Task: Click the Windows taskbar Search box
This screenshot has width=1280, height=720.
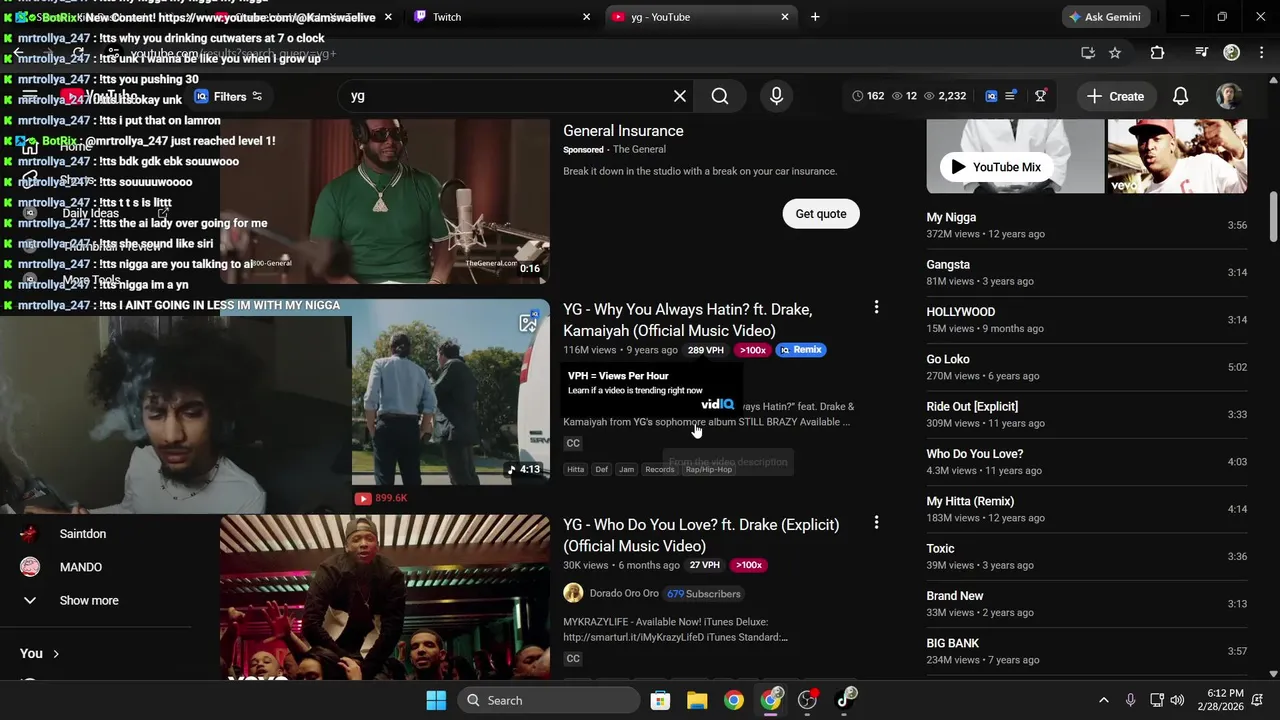Action: tap(549, 700)
